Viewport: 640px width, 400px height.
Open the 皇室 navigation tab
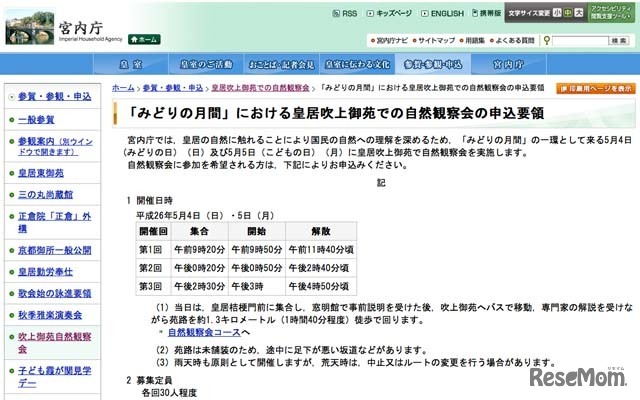(131, 64)
